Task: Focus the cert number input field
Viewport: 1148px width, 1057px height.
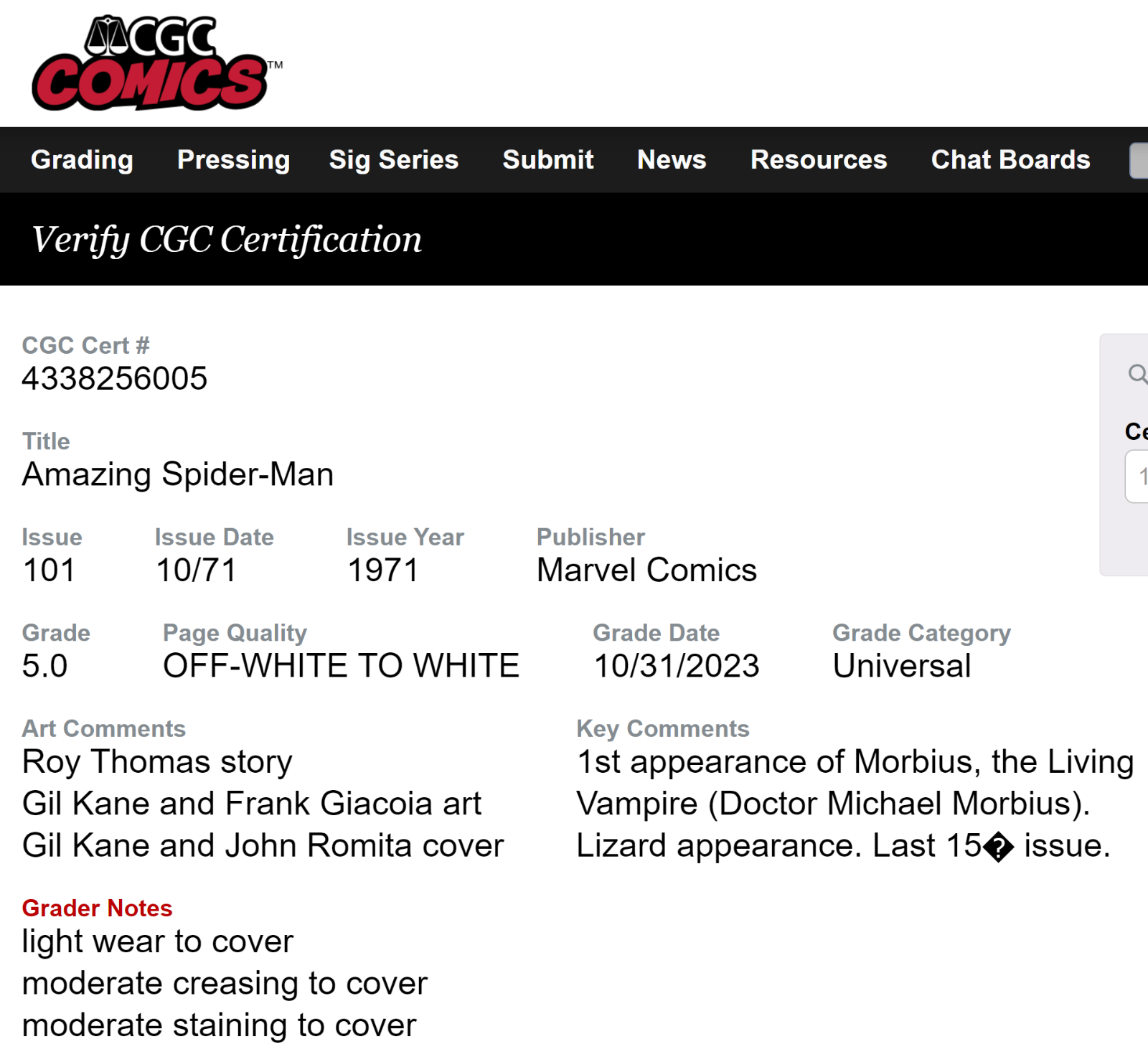Action: 1137,476
